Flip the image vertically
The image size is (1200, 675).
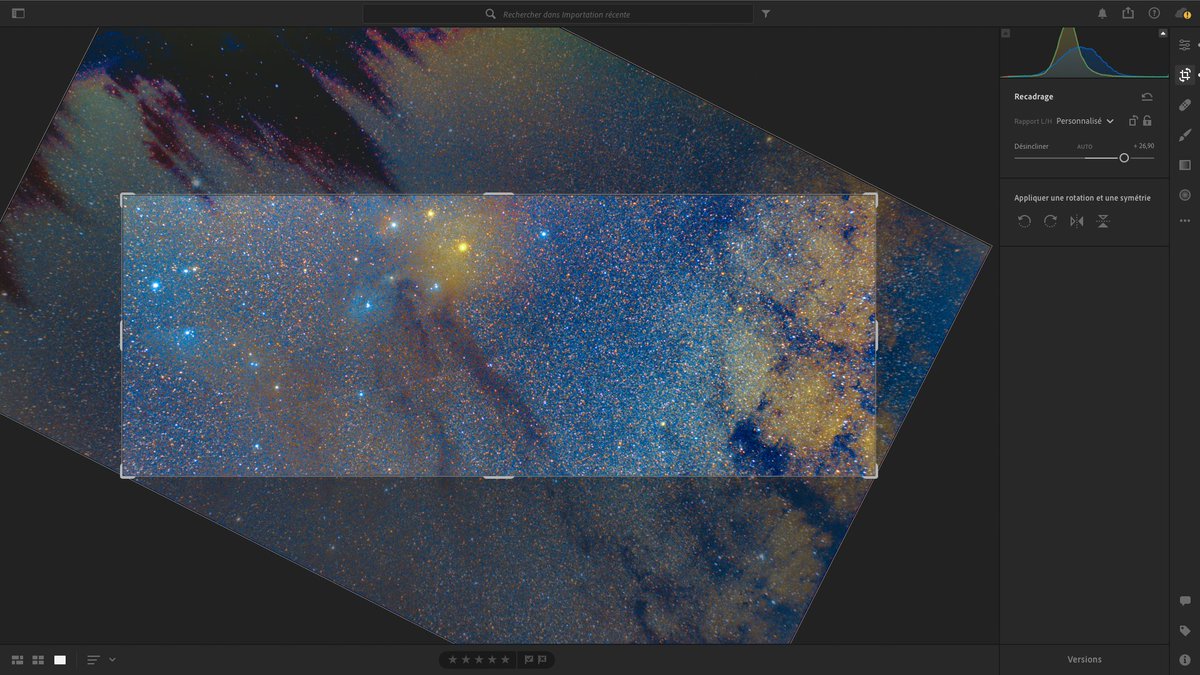[x=1102, y=221]
